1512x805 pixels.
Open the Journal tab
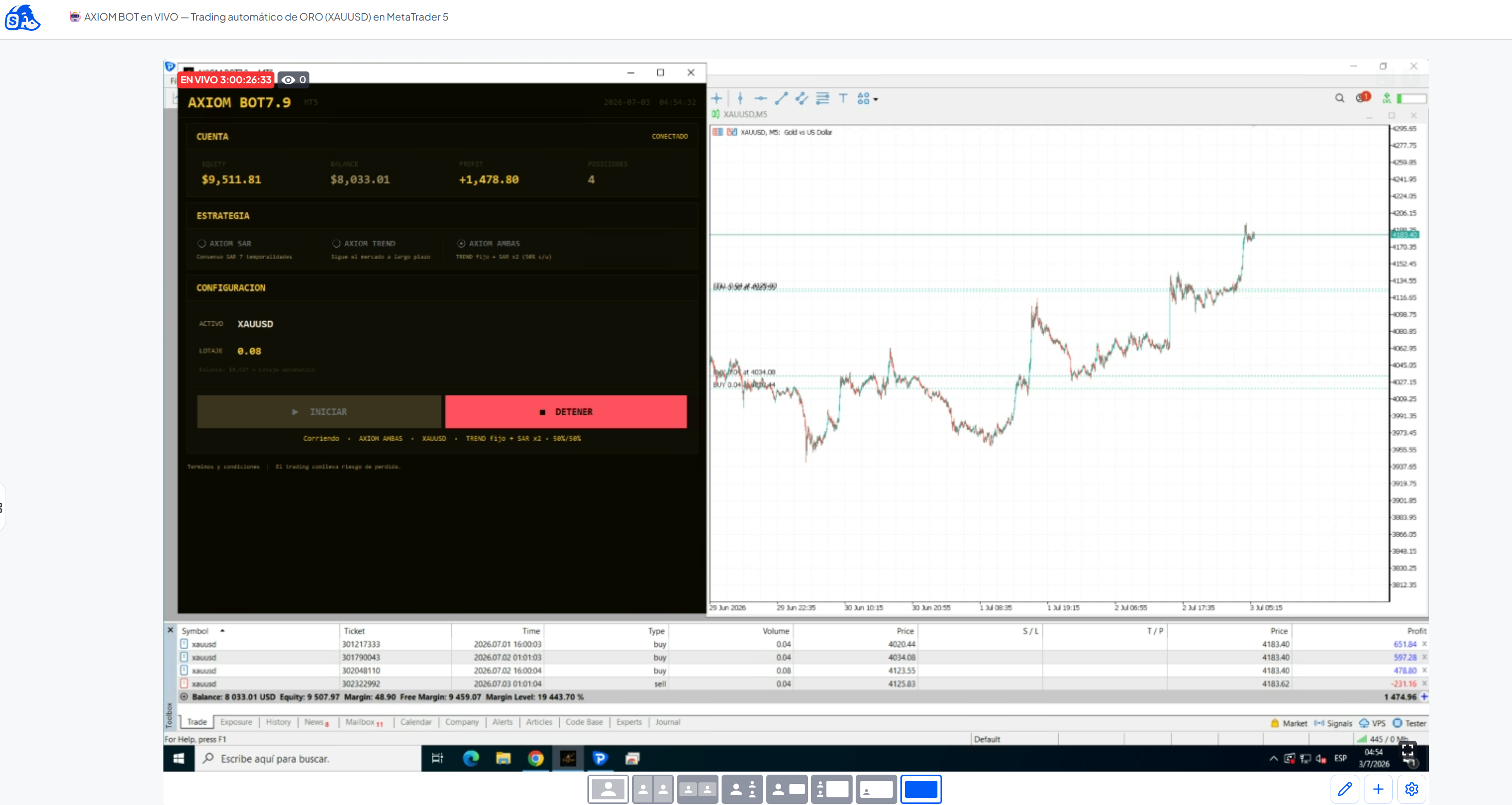[x=668, y=722]
